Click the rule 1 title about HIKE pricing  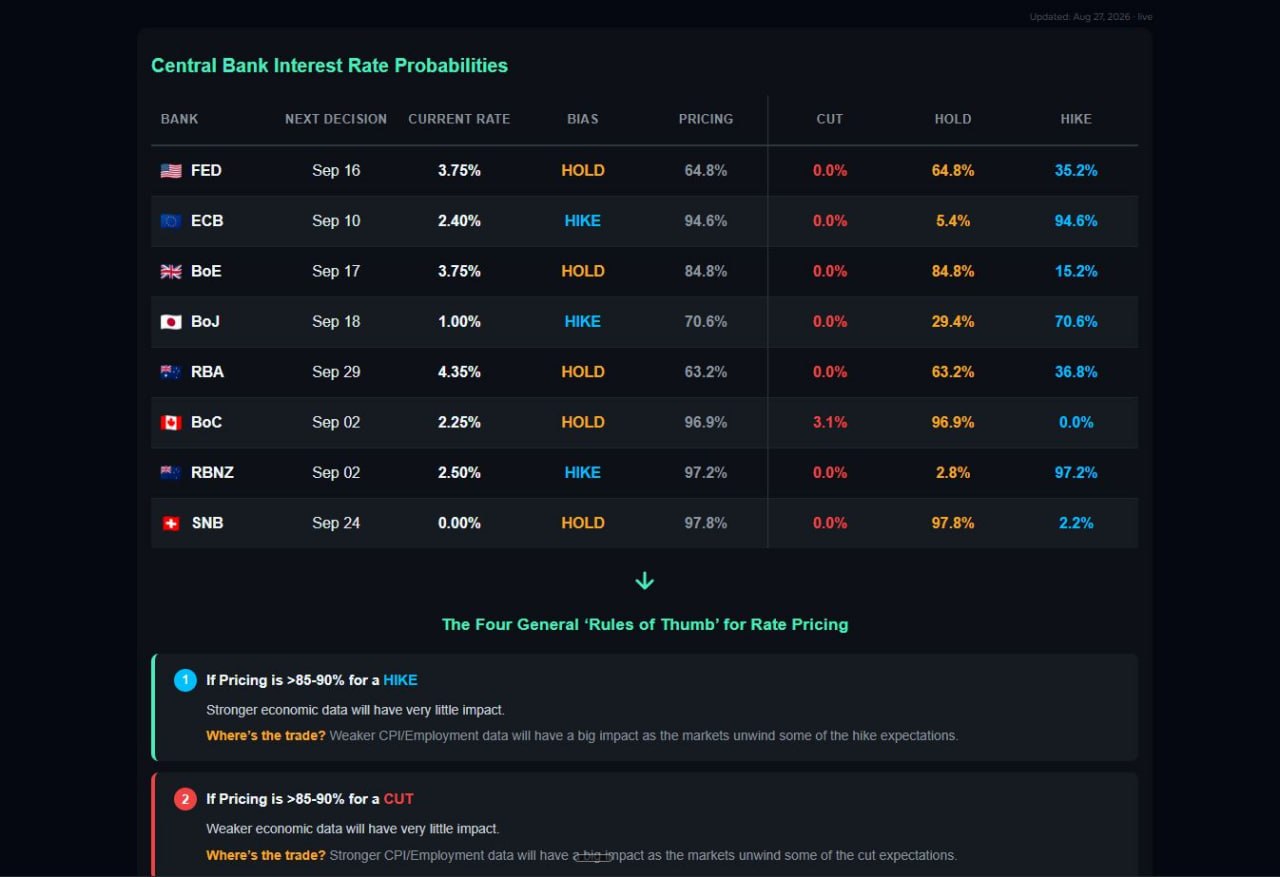click(x=312, y=680)
